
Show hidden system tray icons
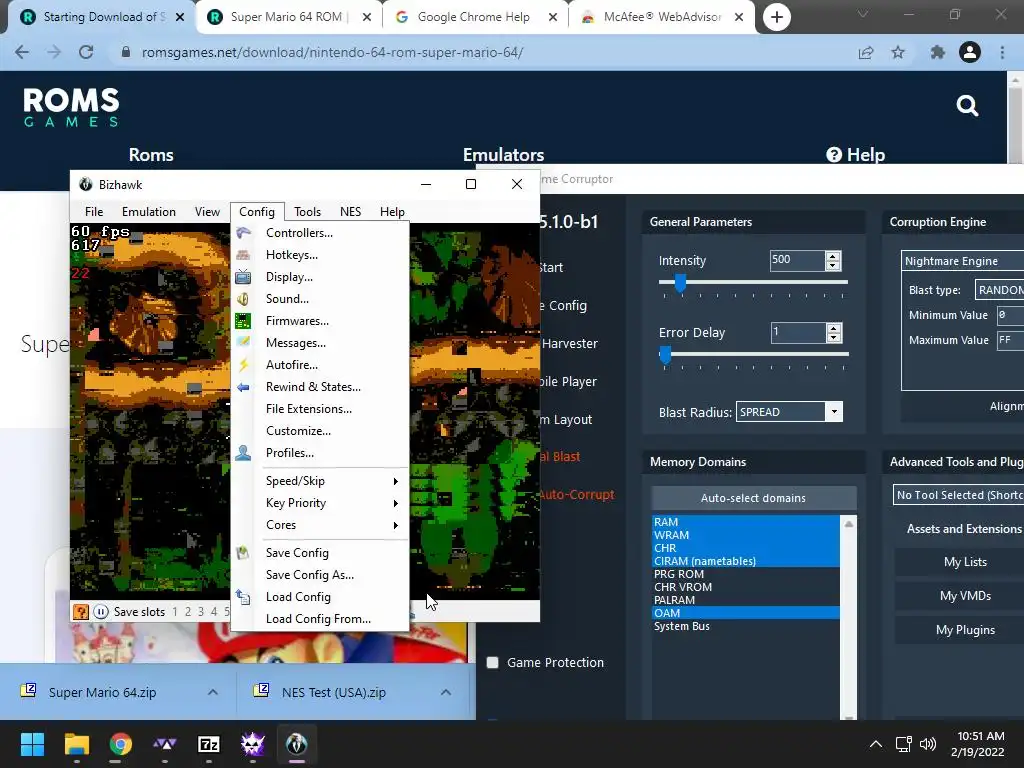[x=876, y=744]
